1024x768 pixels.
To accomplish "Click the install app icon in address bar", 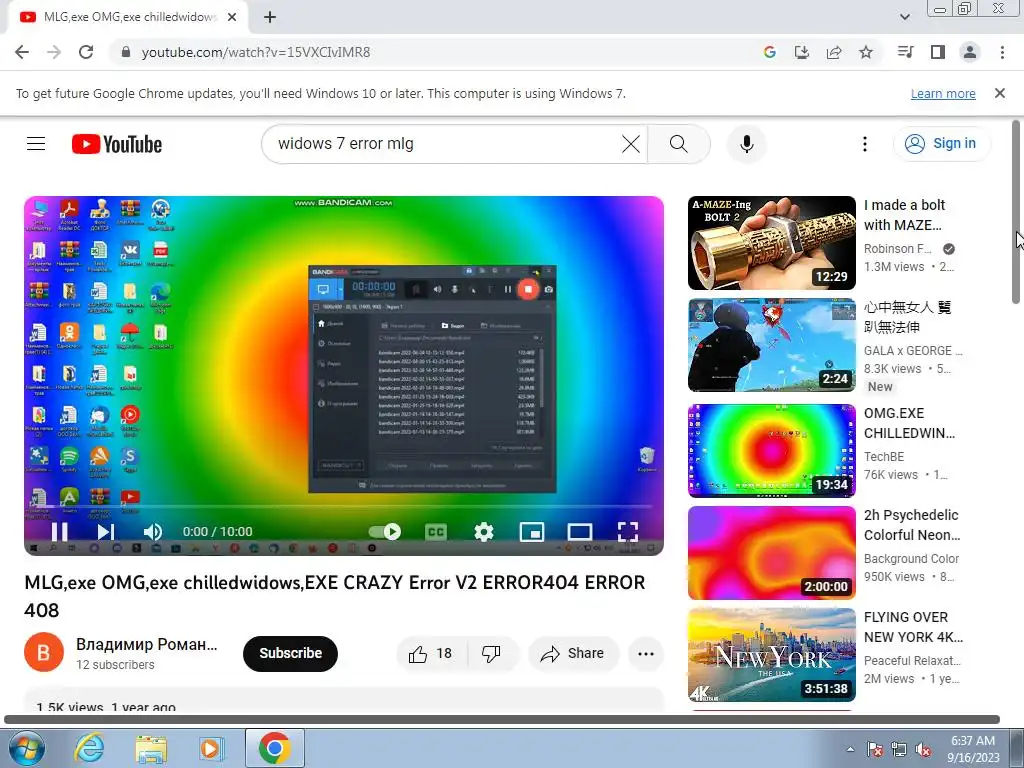I will coord(801,52).
